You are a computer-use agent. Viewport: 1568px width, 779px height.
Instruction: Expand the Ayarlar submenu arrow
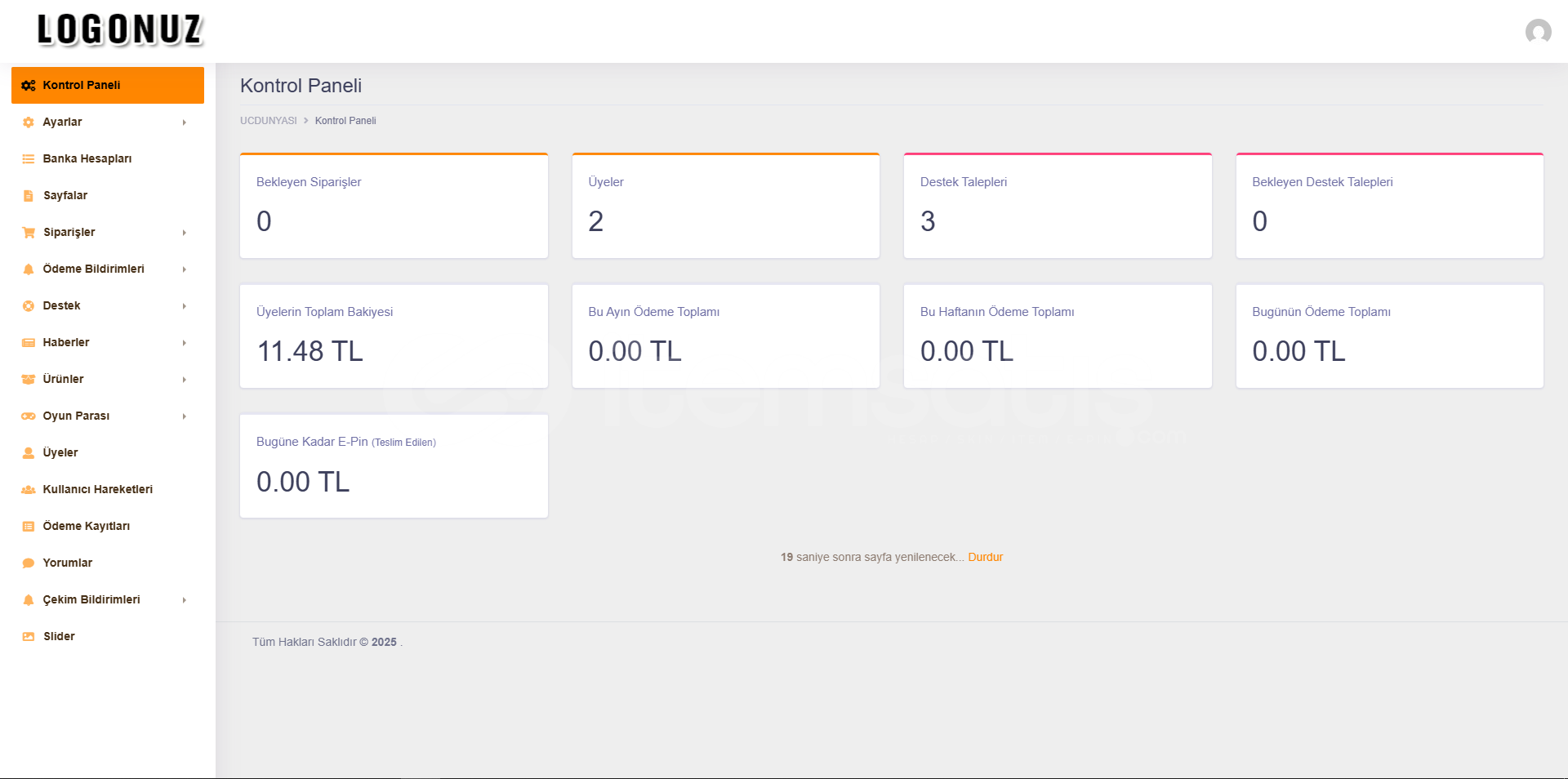point(185,122)
